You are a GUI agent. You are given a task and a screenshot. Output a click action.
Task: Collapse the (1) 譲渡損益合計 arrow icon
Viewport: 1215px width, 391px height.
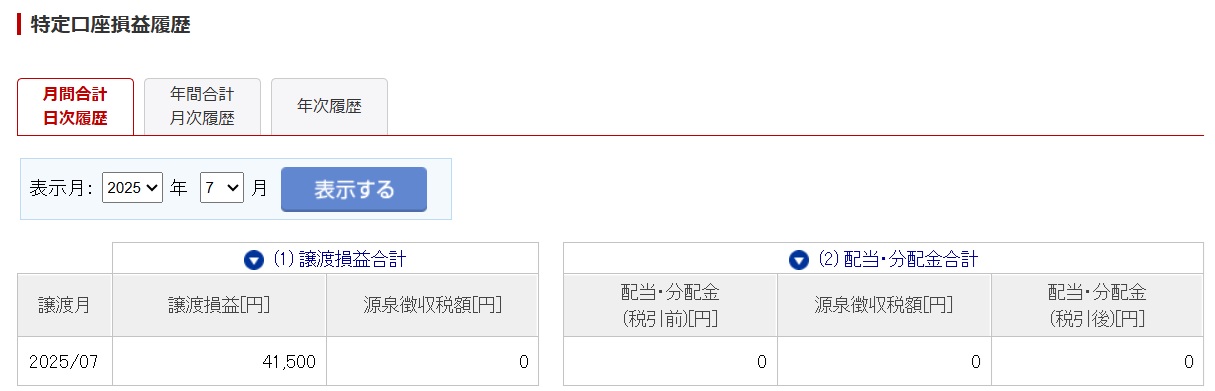(x=254, y=260)
